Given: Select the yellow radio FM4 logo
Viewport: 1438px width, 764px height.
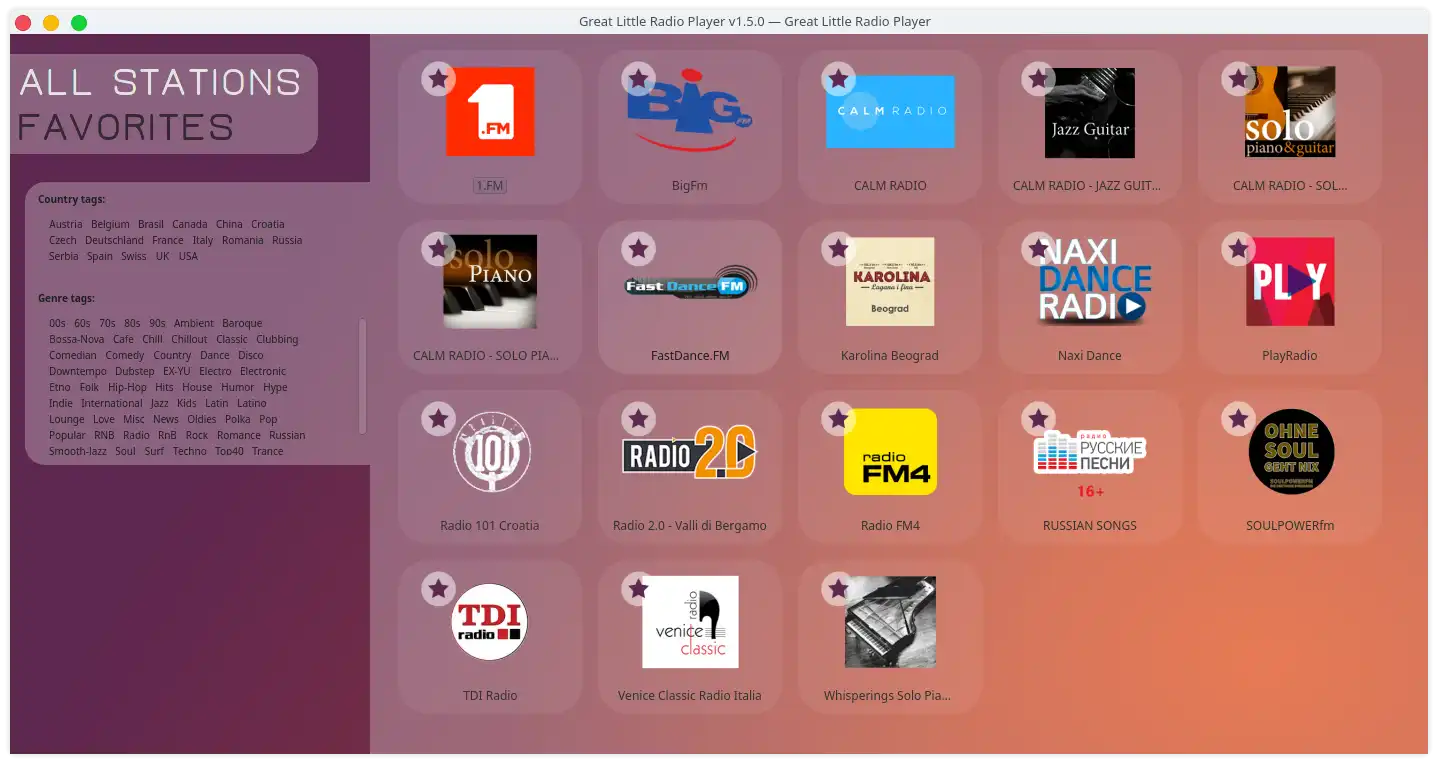Looking at the screenshot, I should click(890, 452).
